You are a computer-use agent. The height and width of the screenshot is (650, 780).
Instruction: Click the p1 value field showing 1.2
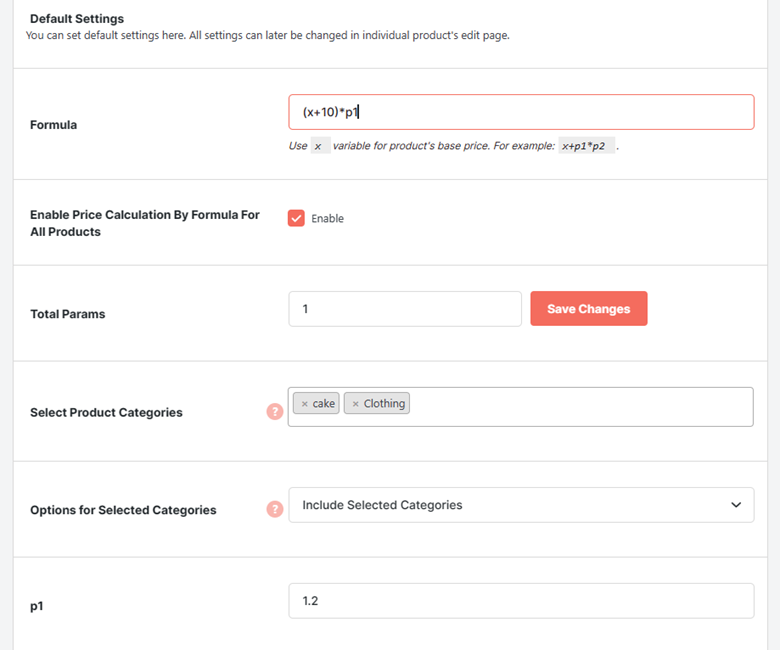[521, 601]
